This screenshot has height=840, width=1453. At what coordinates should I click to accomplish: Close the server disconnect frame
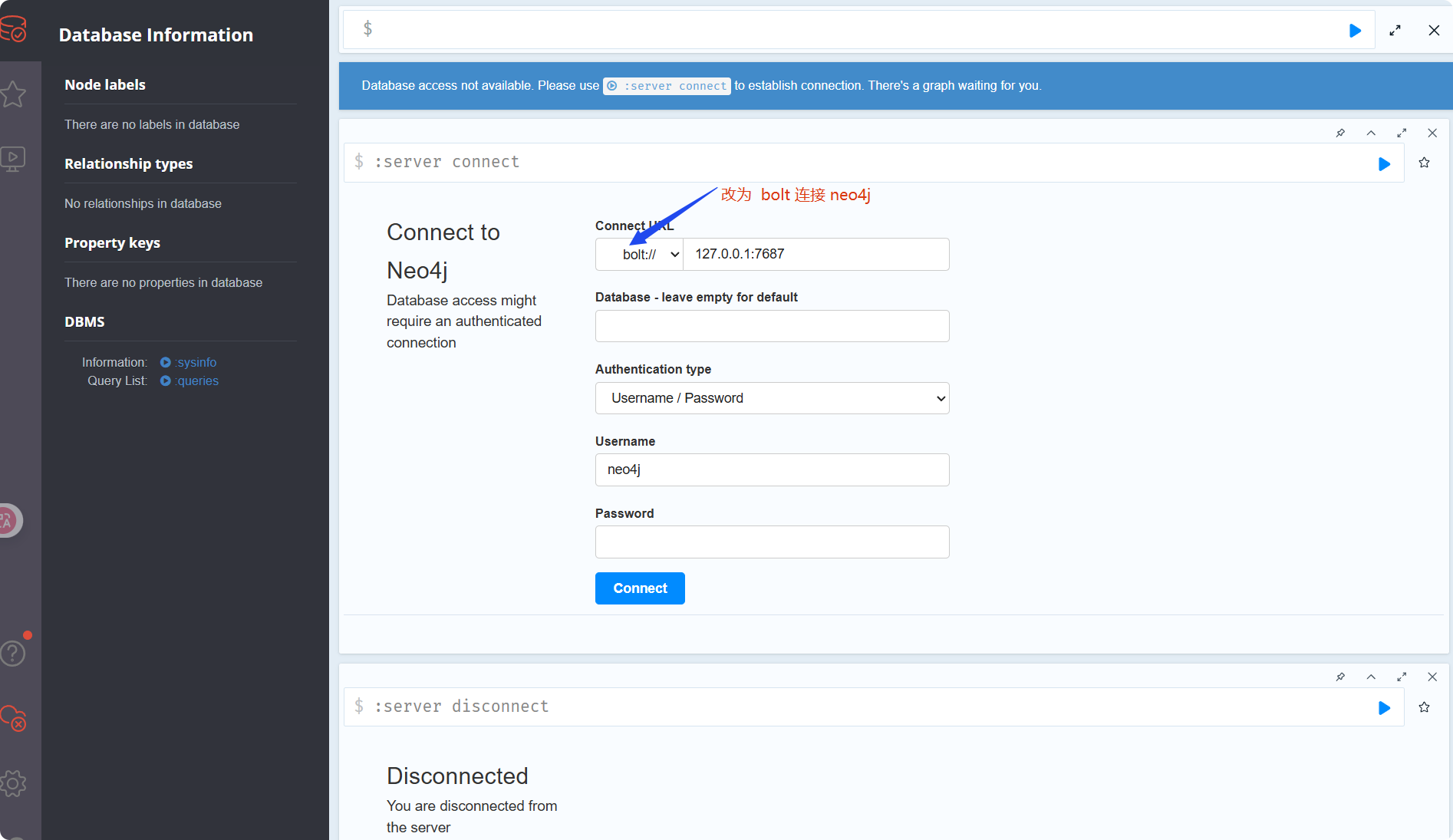click(x=1432, y=677)
